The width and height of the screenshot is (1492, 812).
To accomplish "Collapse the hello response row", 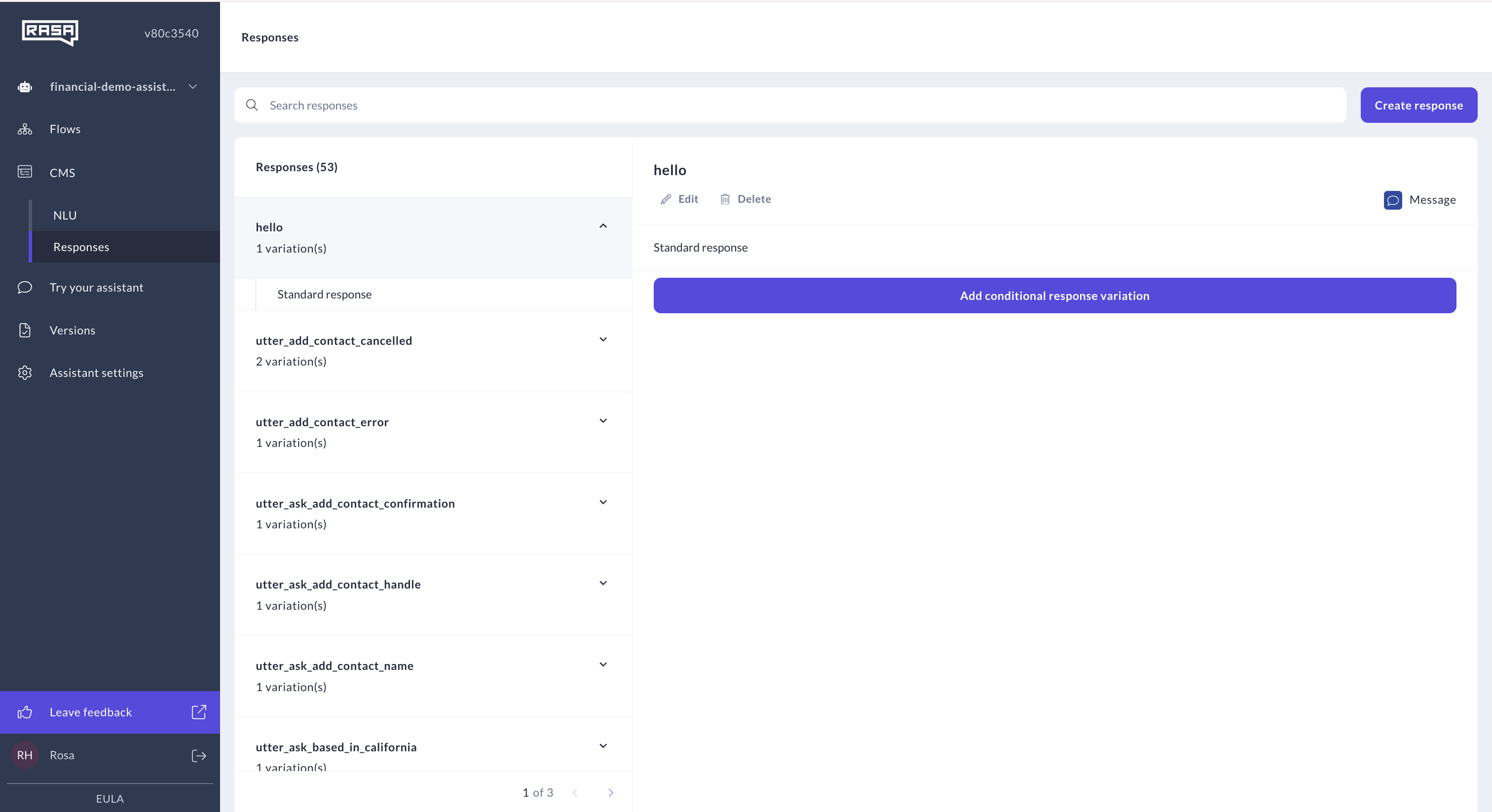I will 603,226.
